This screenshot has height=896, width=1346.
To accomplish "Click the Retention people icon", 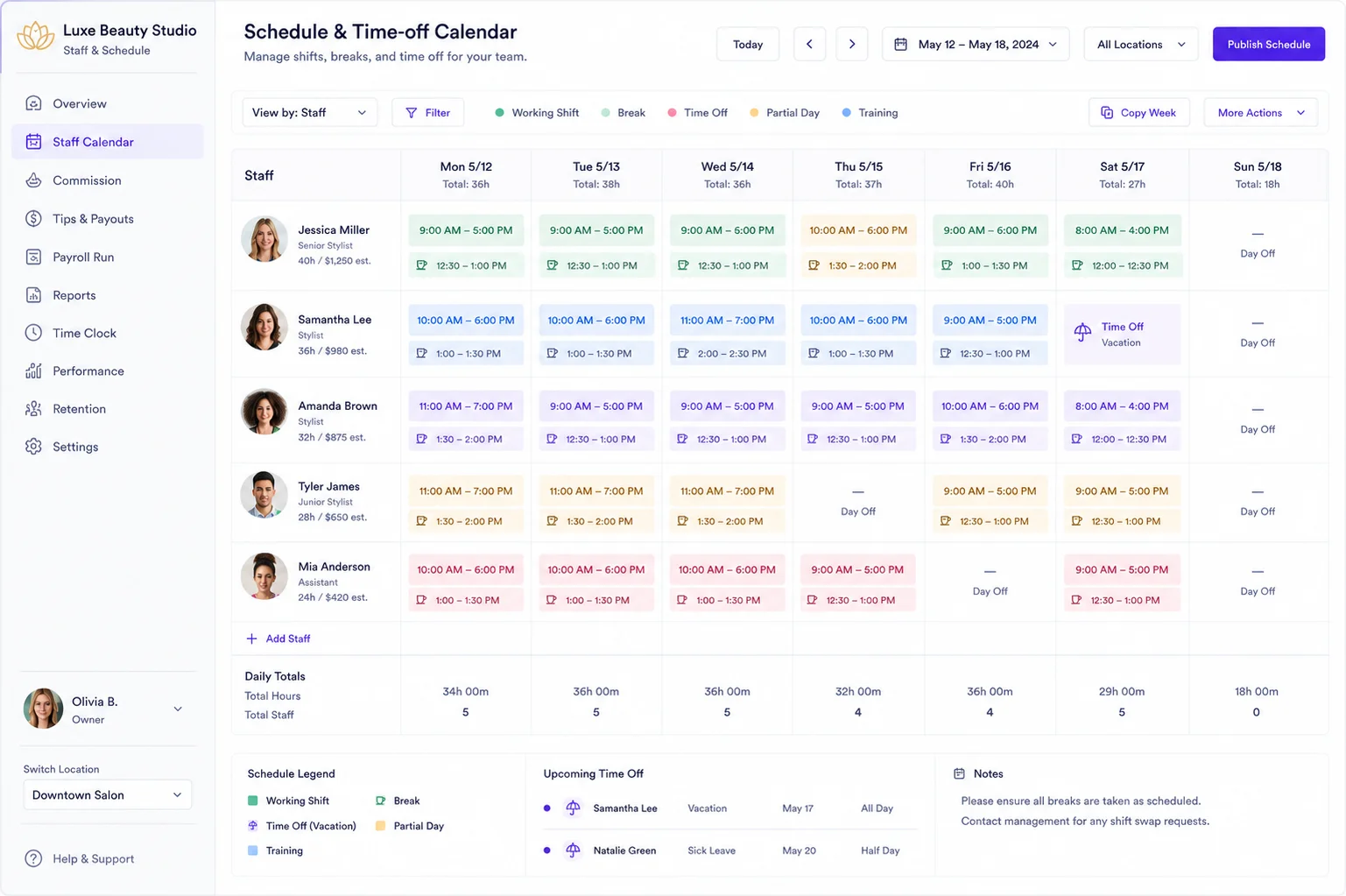I will [x=33, y=408].
